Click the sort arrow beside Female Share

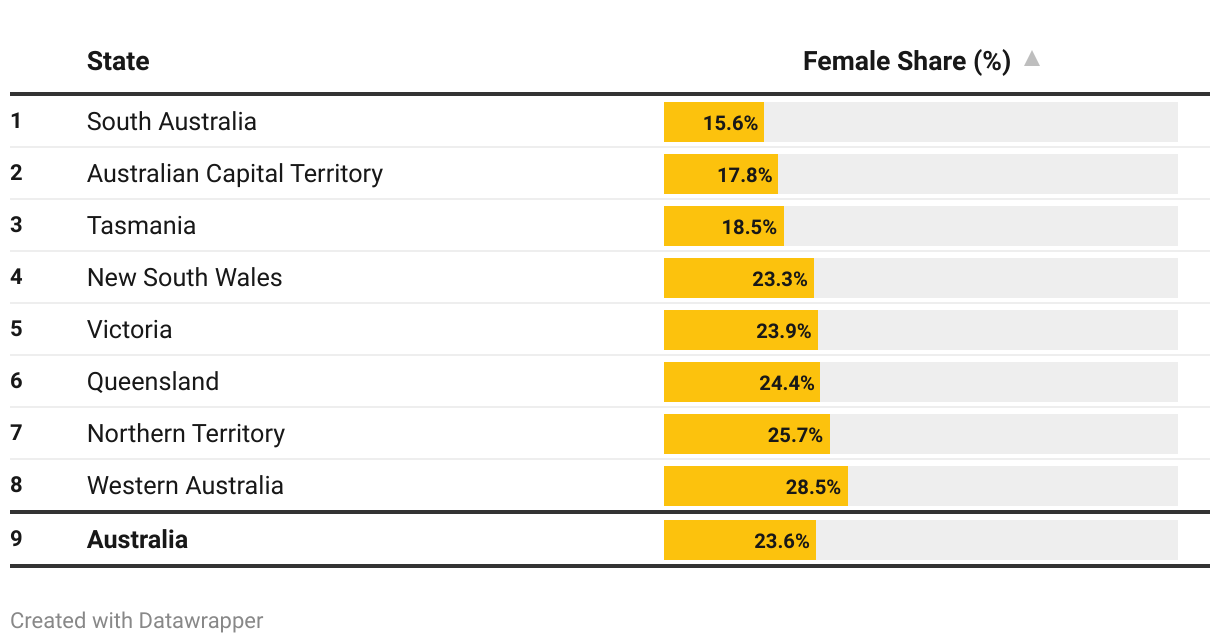coord(1032,60)
